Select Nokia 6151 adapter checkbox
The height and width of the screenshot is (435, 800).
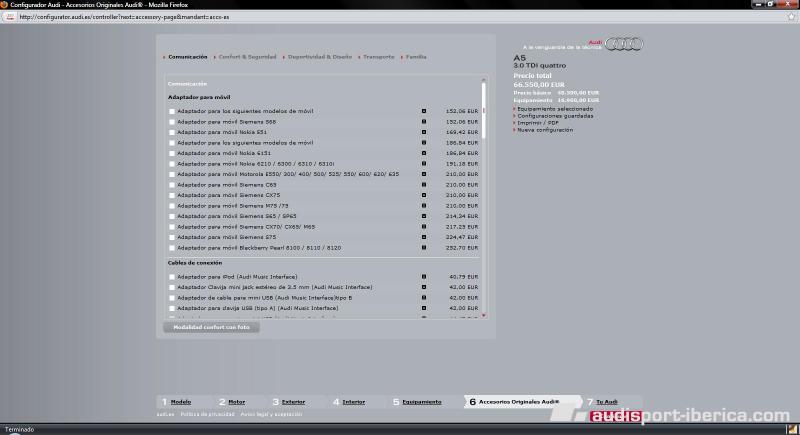point(172,153)
